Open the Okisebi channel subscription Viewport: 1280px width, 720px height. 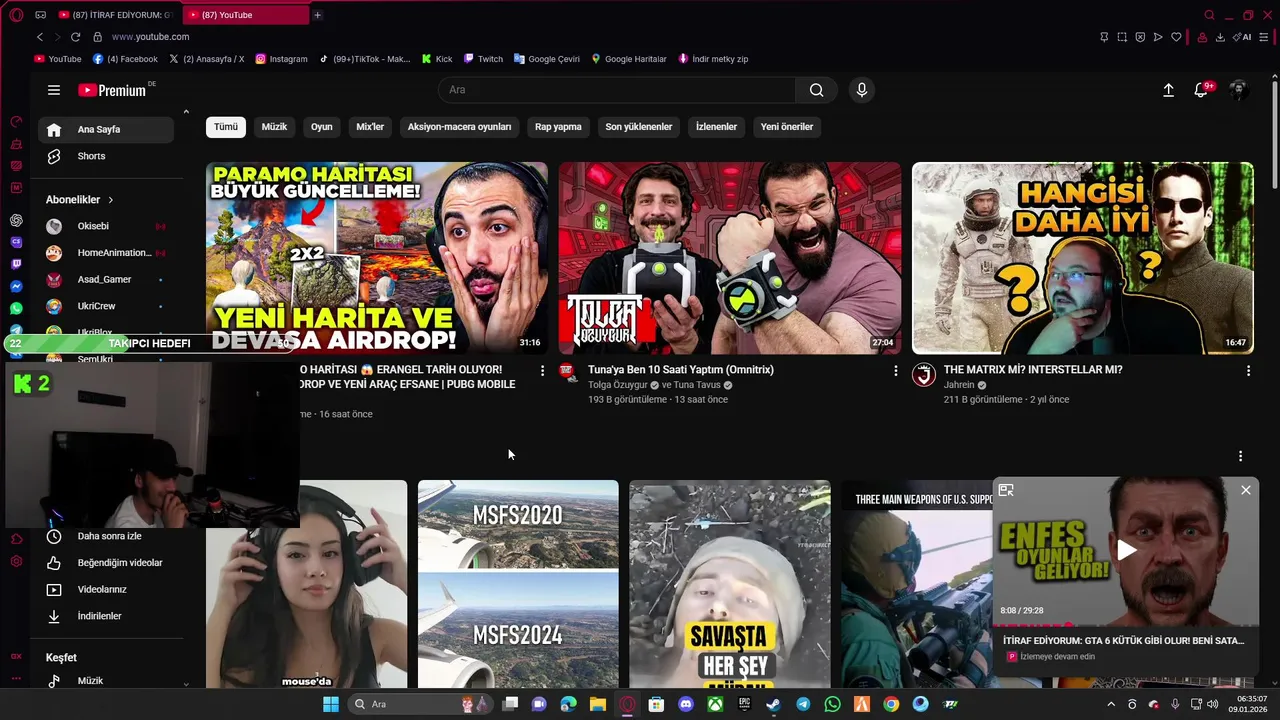(x=106, y=227)
